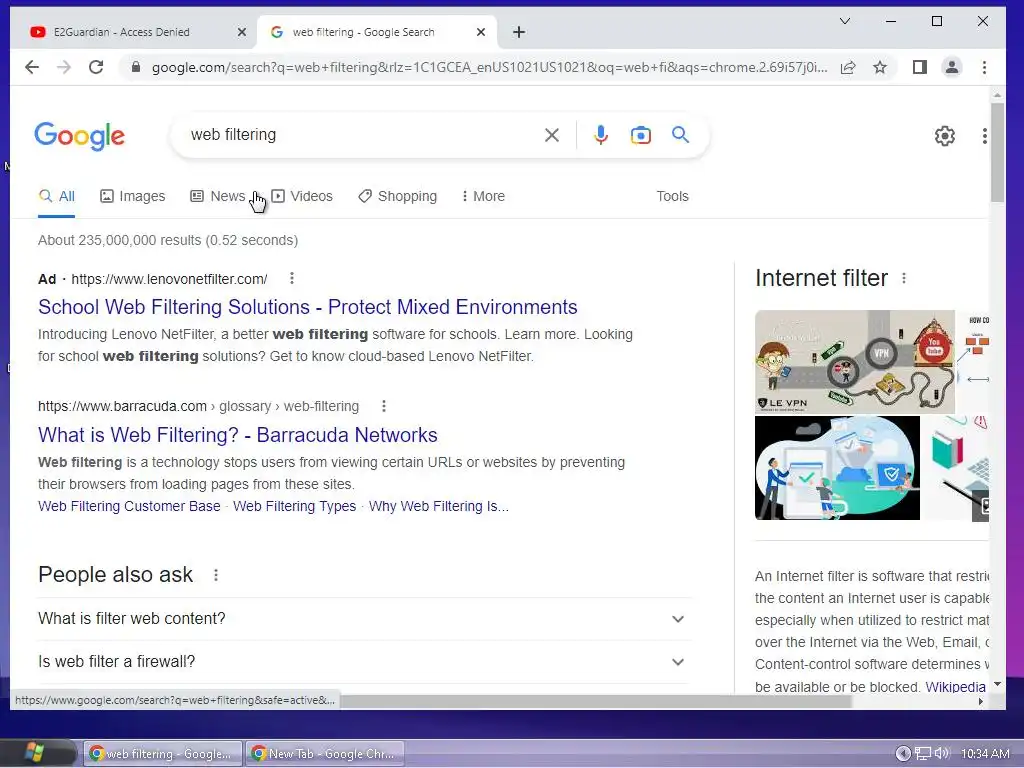Switch to the Images tab
Image resolution: width=1024 pixels, height=768 pixels.
tap(133, 197)
